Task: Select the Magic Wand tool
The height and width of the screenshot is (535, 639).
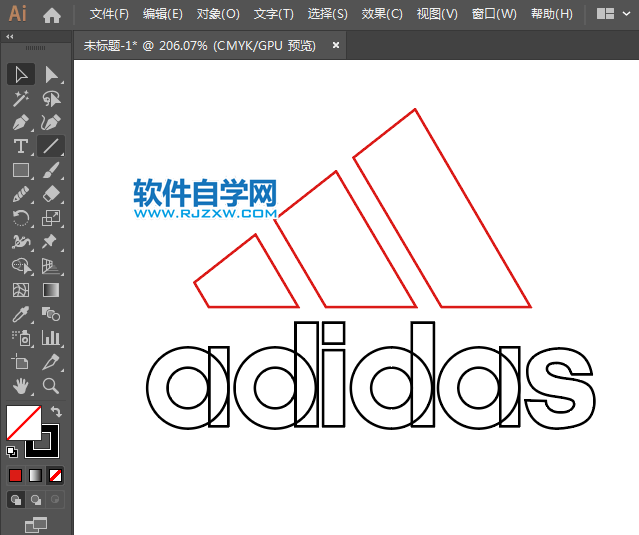Action: tap(21, 99)
